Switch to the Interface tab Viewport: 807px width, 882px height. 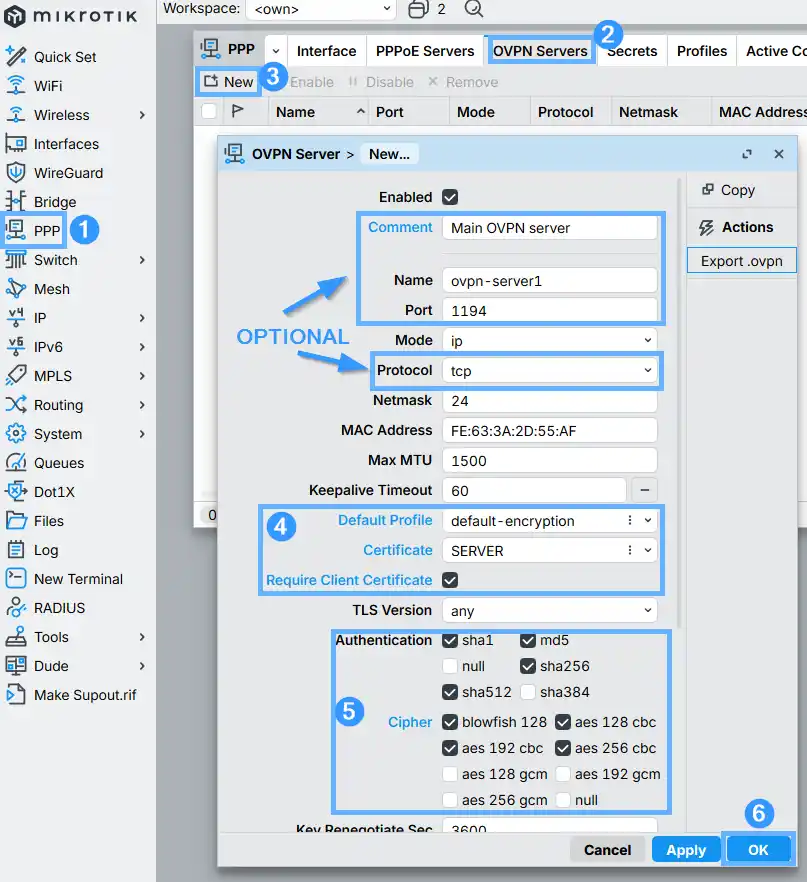pyautogui.click(x=327, y=51)
